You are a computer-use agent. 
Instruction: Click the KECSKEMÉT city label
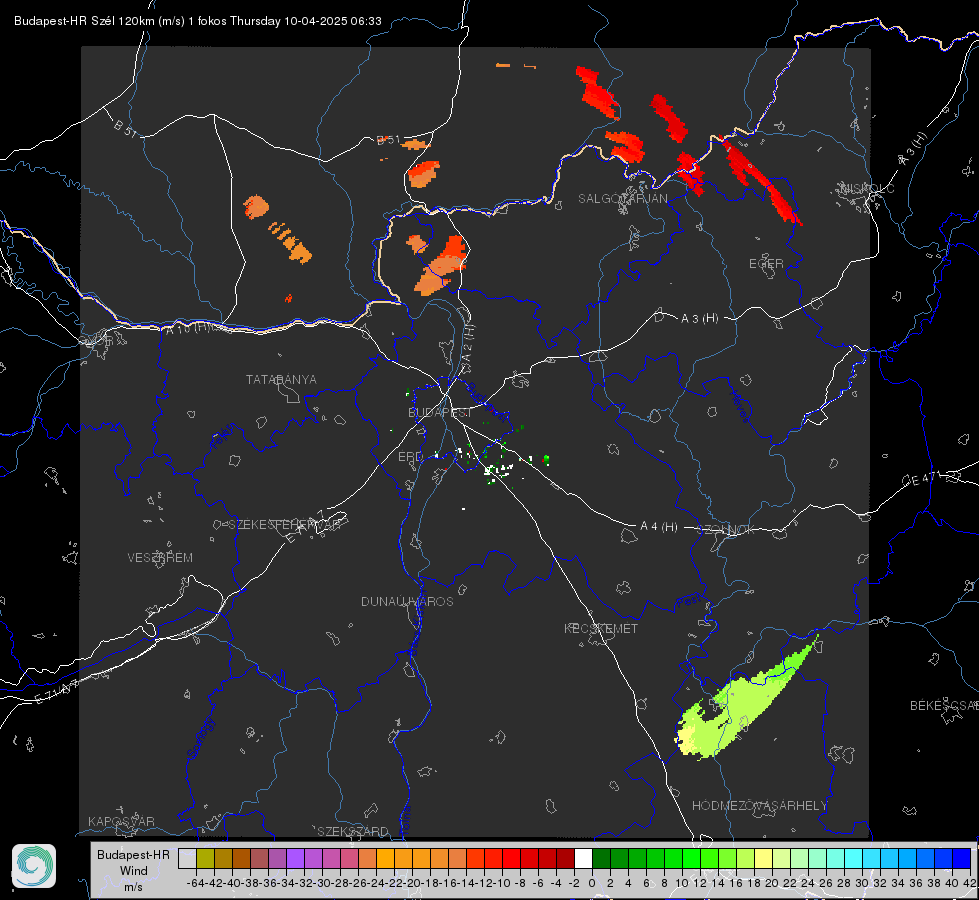[x=601, y=629]
